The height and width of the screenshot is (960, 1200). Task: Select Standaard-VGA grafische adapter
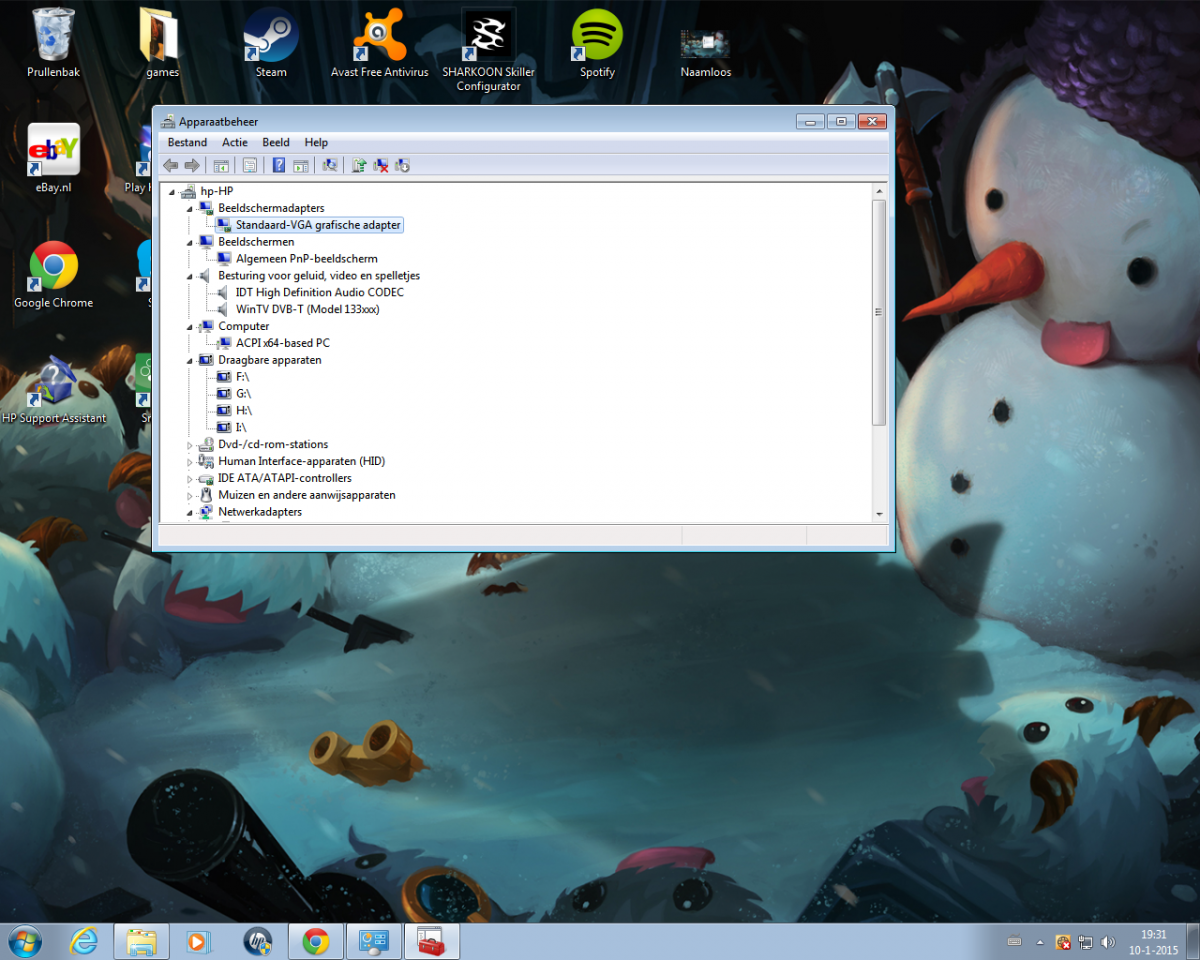[318, 225]
